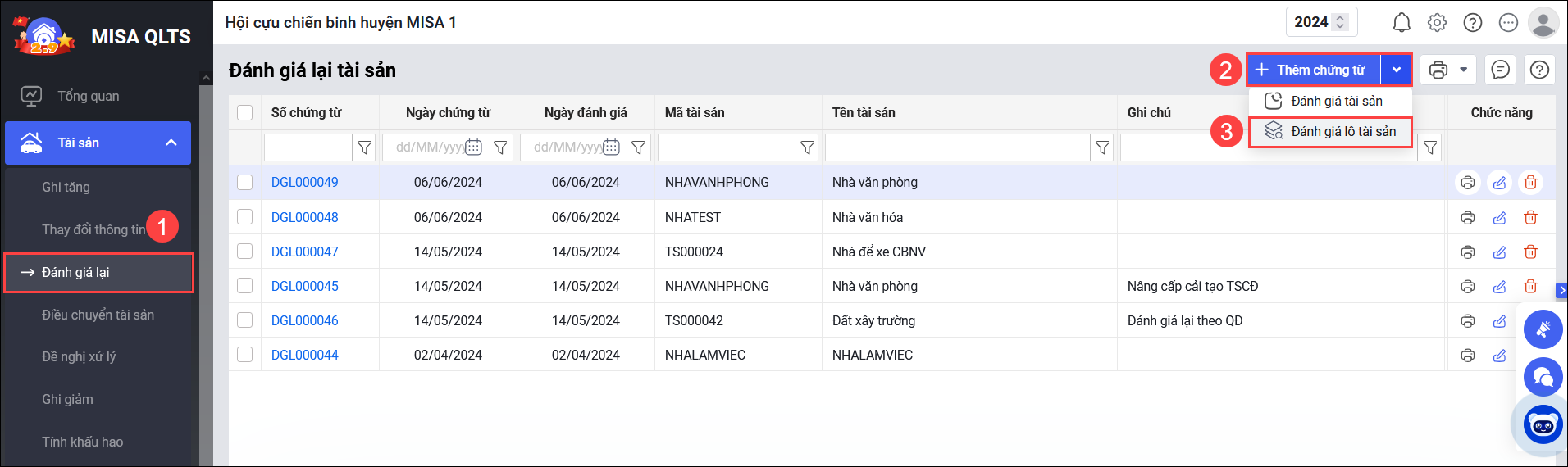This screenshot has height=467, width=1568.
Task: Click the notification bell icon
Action: [1402, 22]
